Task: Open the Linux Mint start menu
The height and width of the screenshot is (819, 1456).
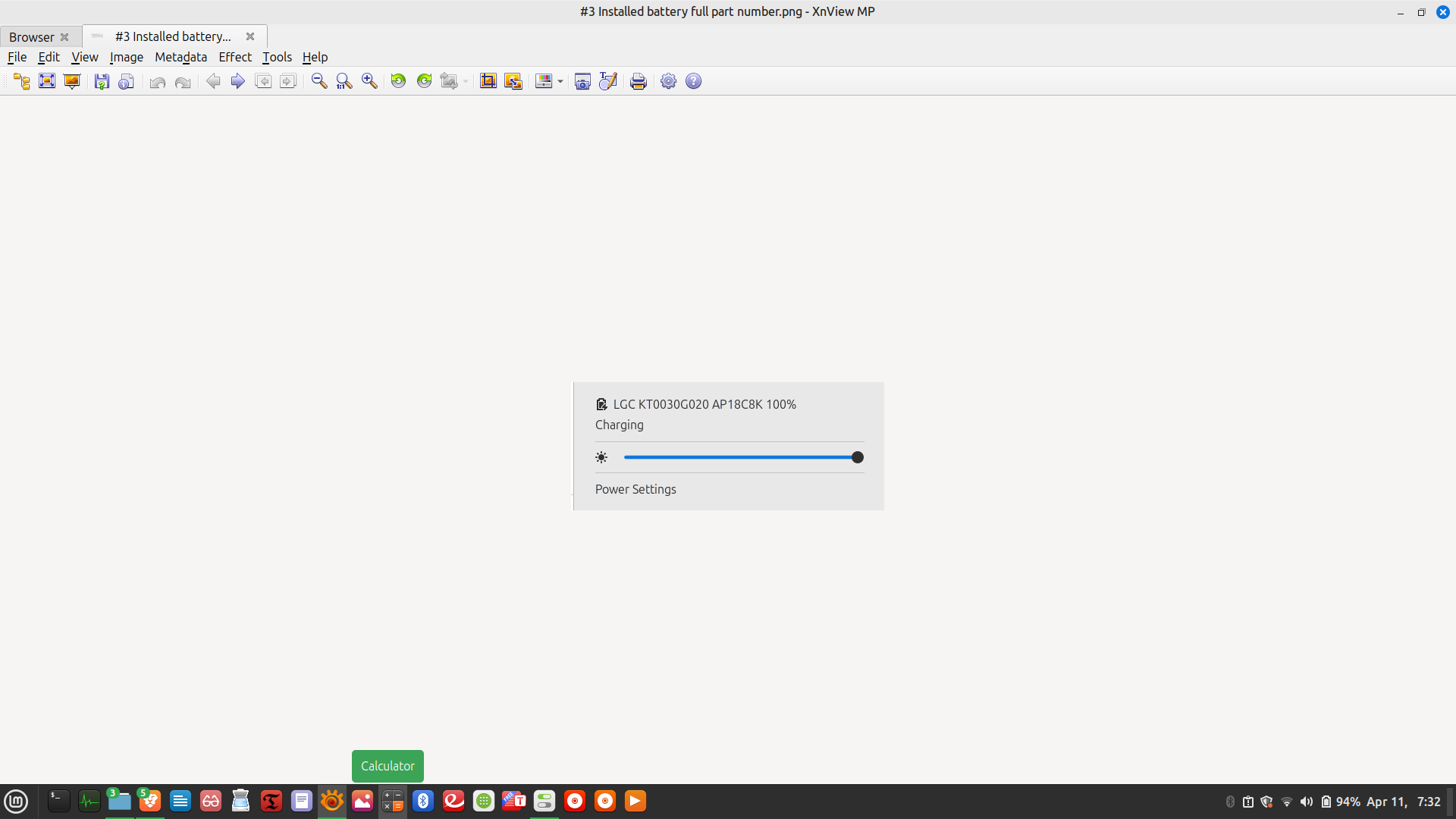Action: coord(17,801)
